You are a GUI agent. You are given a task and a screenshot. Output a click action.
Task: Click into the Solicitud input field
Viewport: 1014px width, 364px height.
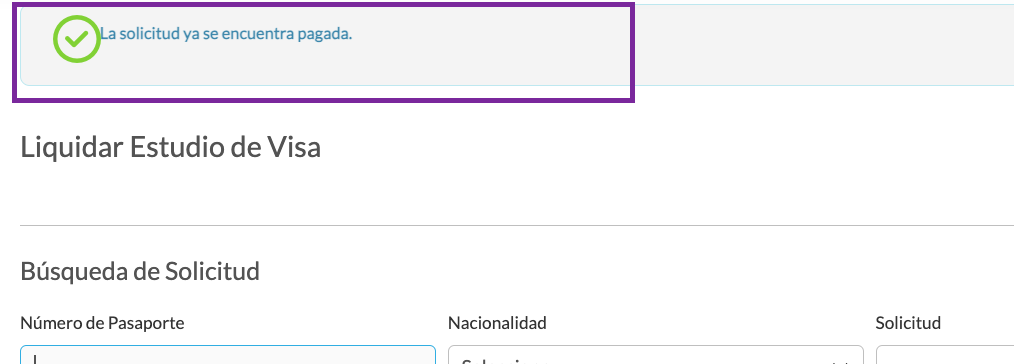pyautogui.click(x=945, y=355)
